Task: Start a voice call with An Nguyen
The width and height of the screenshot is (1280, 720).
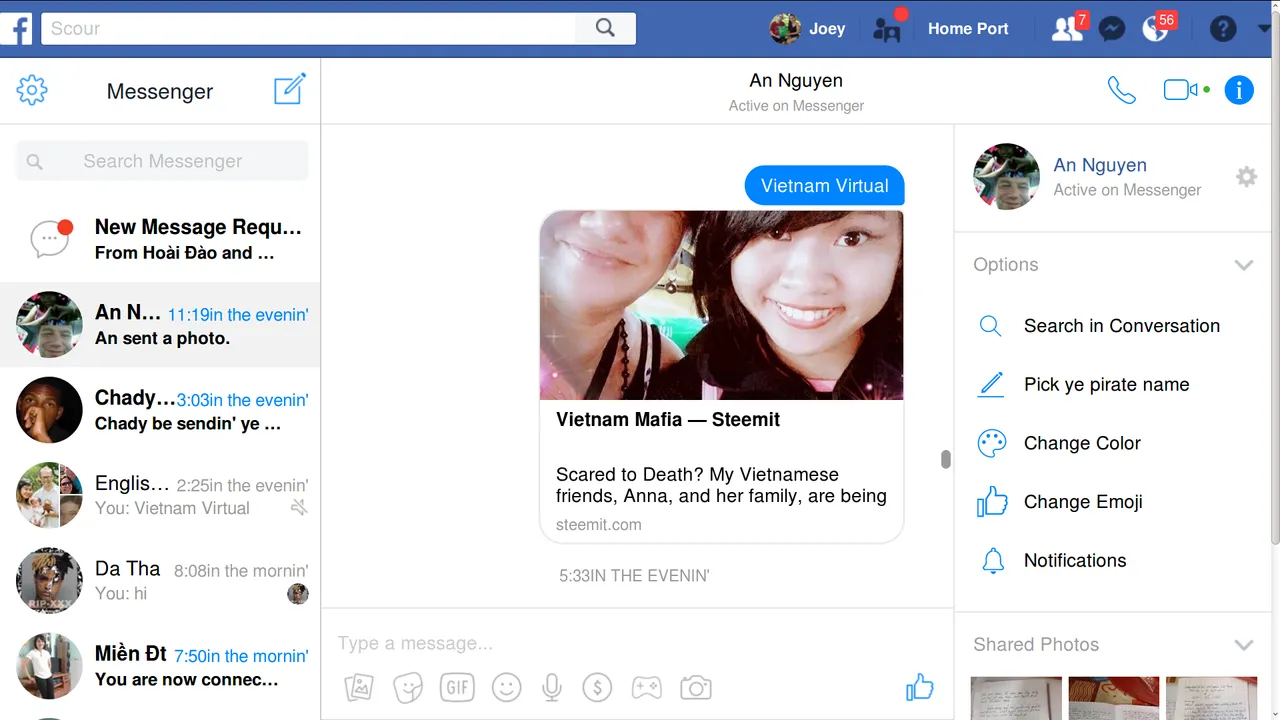Action: 1122,90
